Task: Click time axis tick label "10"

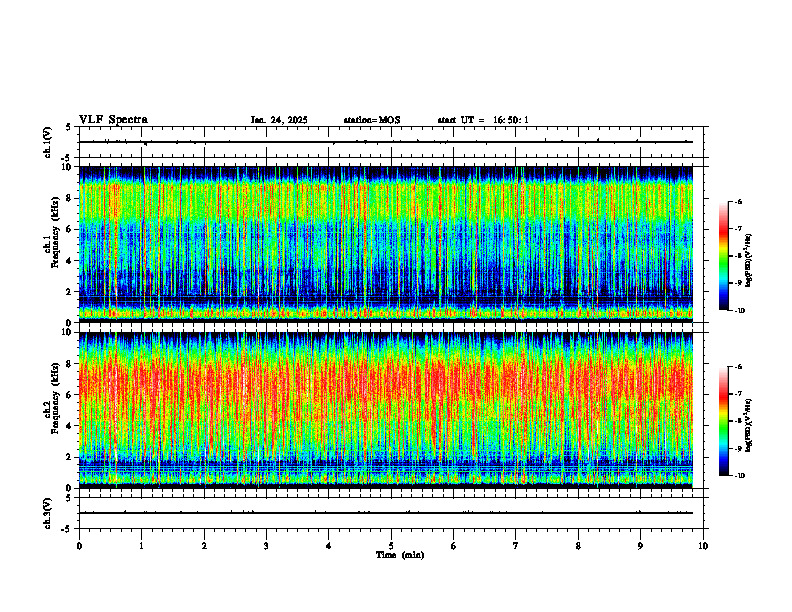Action: [x=703, y=546]
